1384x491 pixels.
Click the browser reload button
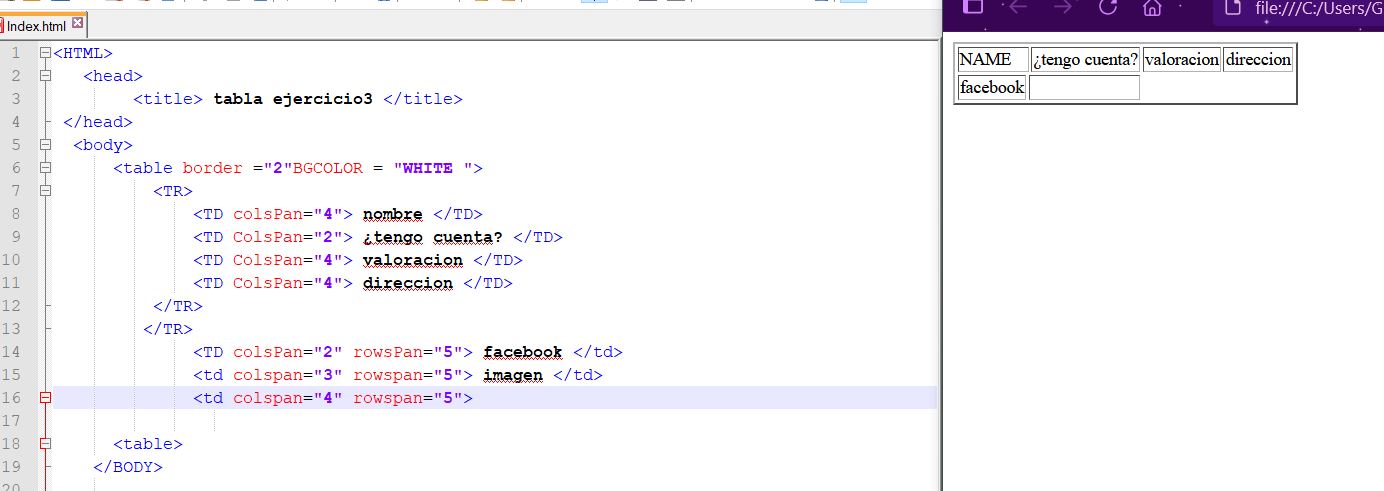pyautogui.click(x=1107, y=8)
